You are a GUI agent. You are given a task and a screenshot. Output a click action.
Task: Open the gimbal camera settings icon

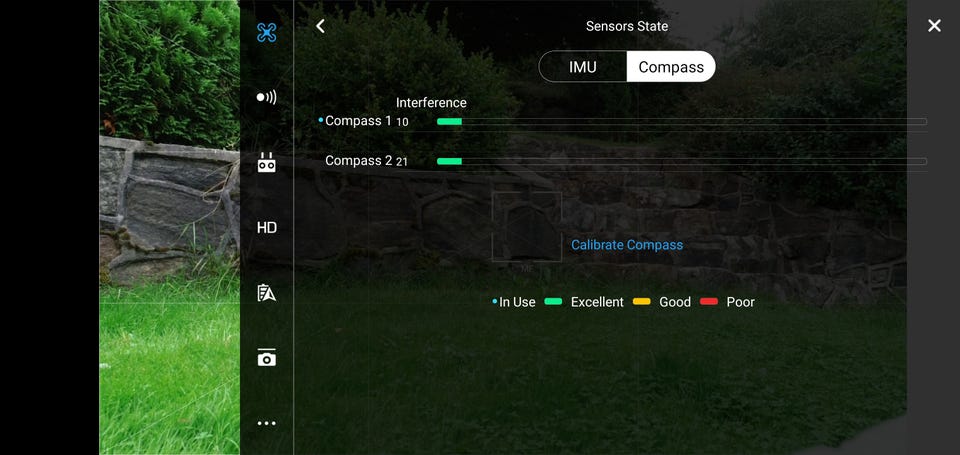click(266, 358)
